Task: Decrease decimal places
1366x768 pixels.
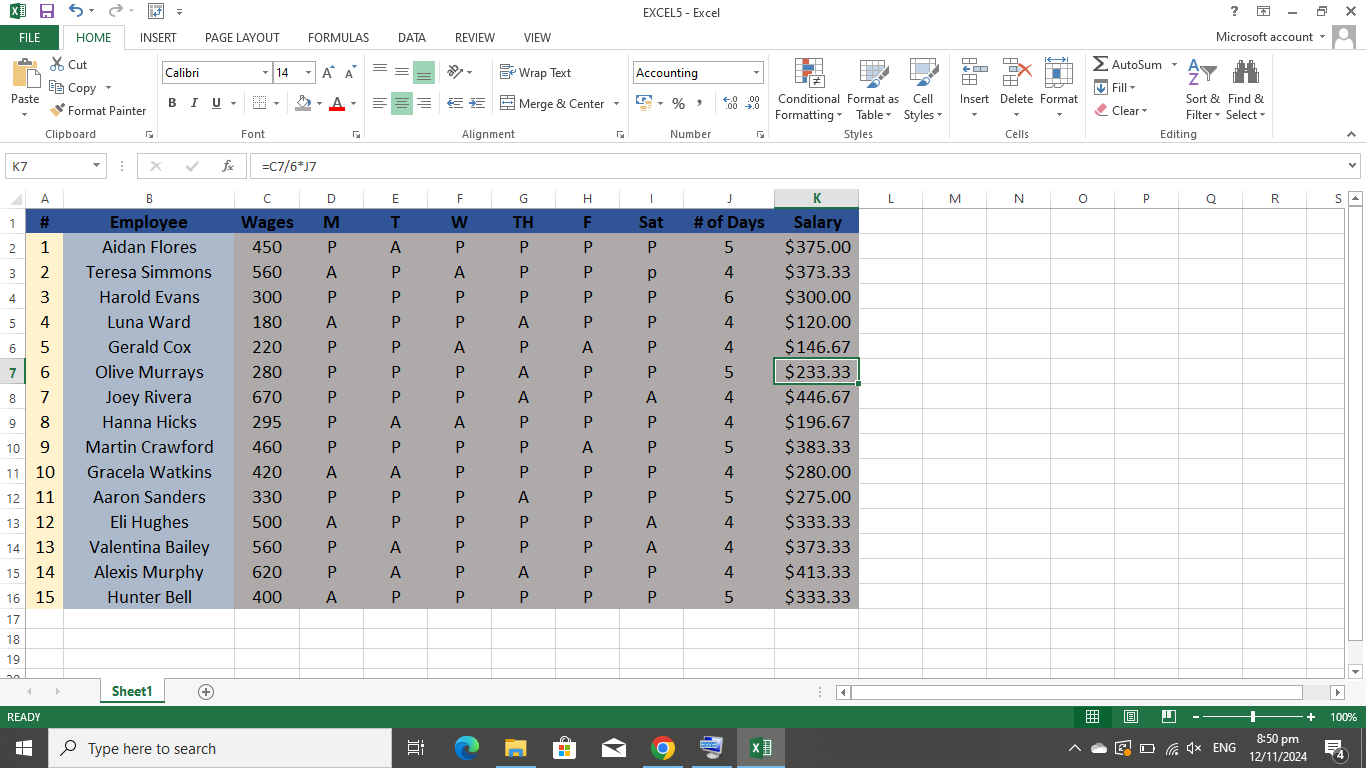Action: (752, 103)
